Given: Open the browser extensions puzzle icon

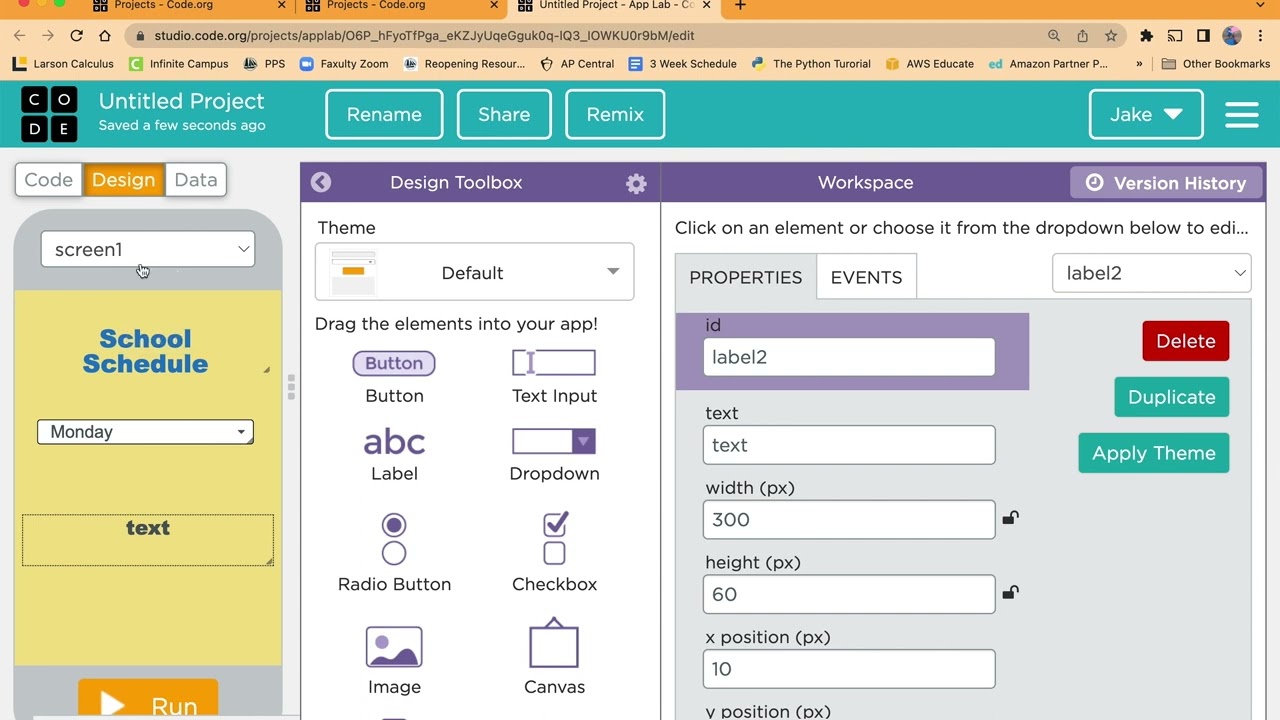Looking at the screenshot, I should tap(1147, 35).
